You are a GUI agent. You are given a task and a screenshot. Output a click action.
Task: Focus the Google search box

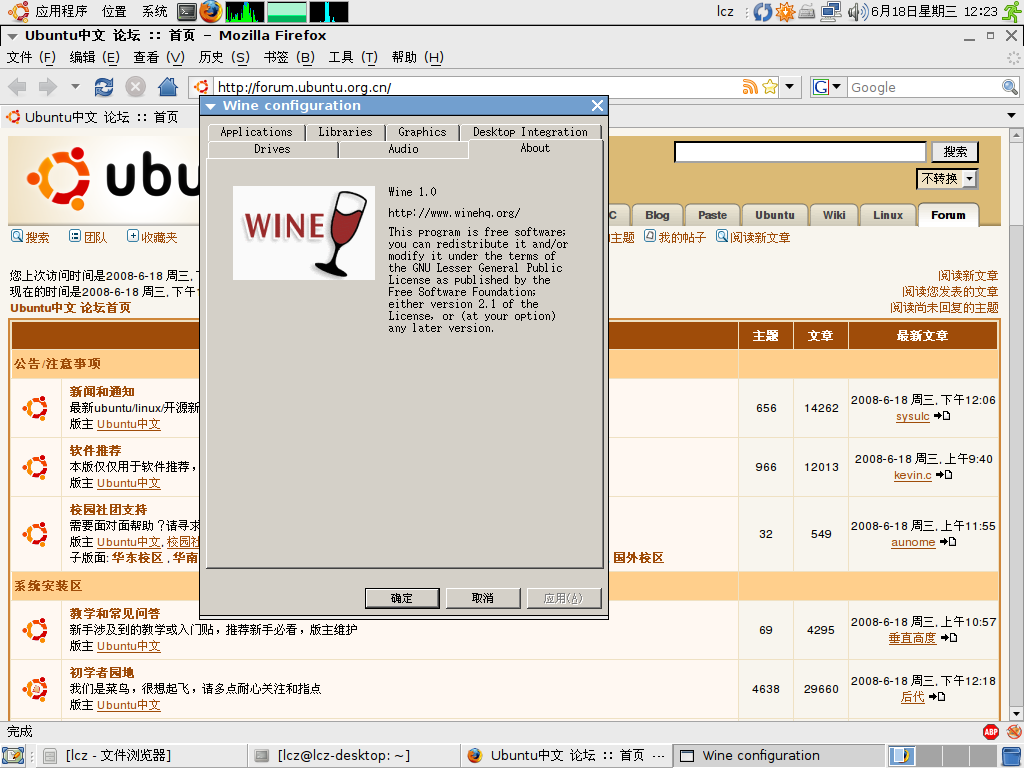tap(924, 87)
